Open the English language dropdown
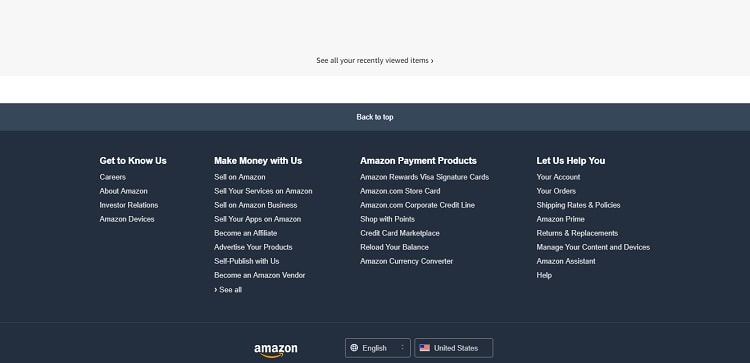The image size is (750, 363). [377, 348]
